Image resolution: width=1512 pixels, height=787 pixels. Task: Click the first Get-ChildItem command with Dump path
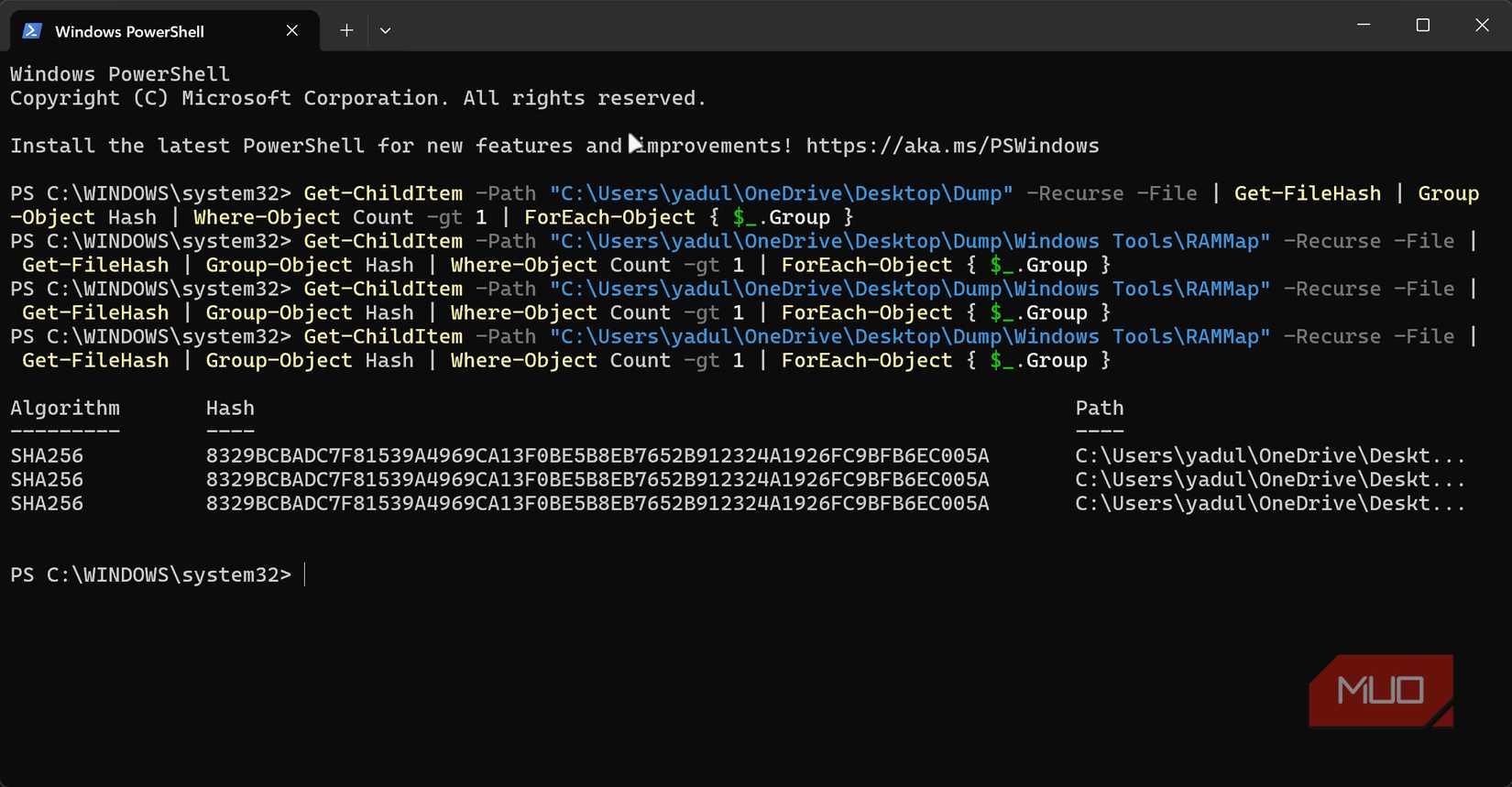[x=744, y=205]
